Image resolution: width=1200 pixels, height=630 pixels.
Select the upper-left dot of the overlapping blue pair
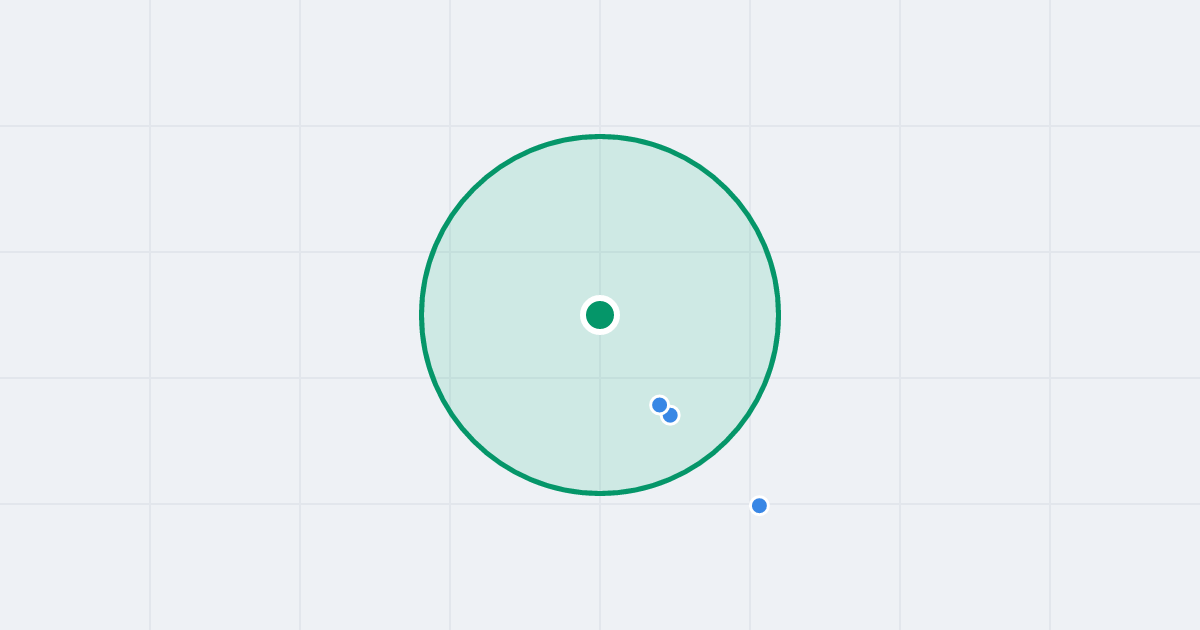(659, 405)
